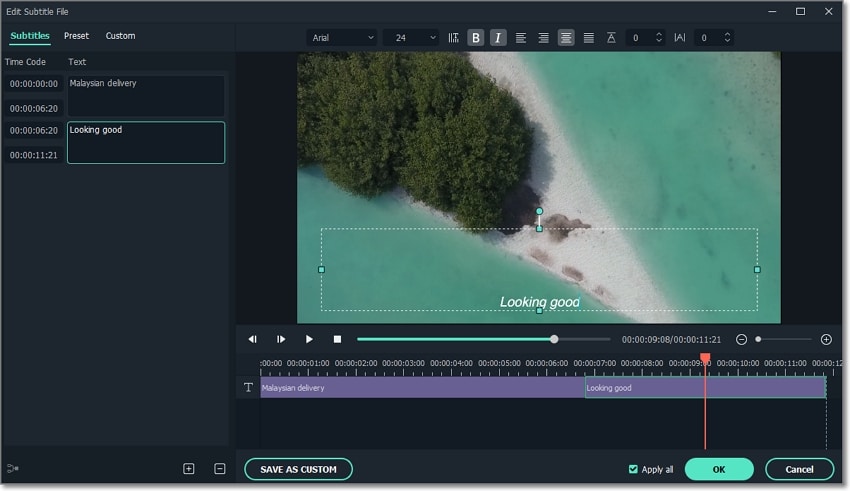
Task: Open the font size 24 dropdown
Action: pyautogui.click(x=410, y=38)
